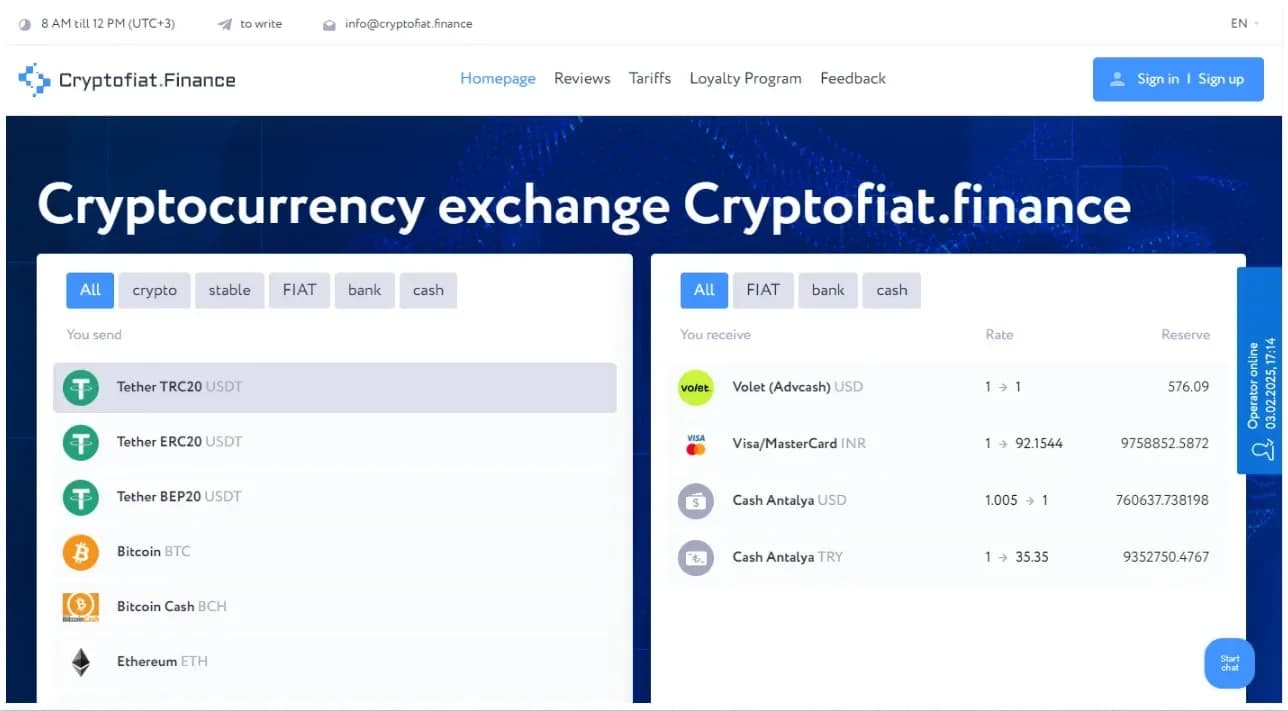Click the clock icon beside working hours
The width and height of the screenshot is (1288, 711).
25,24
